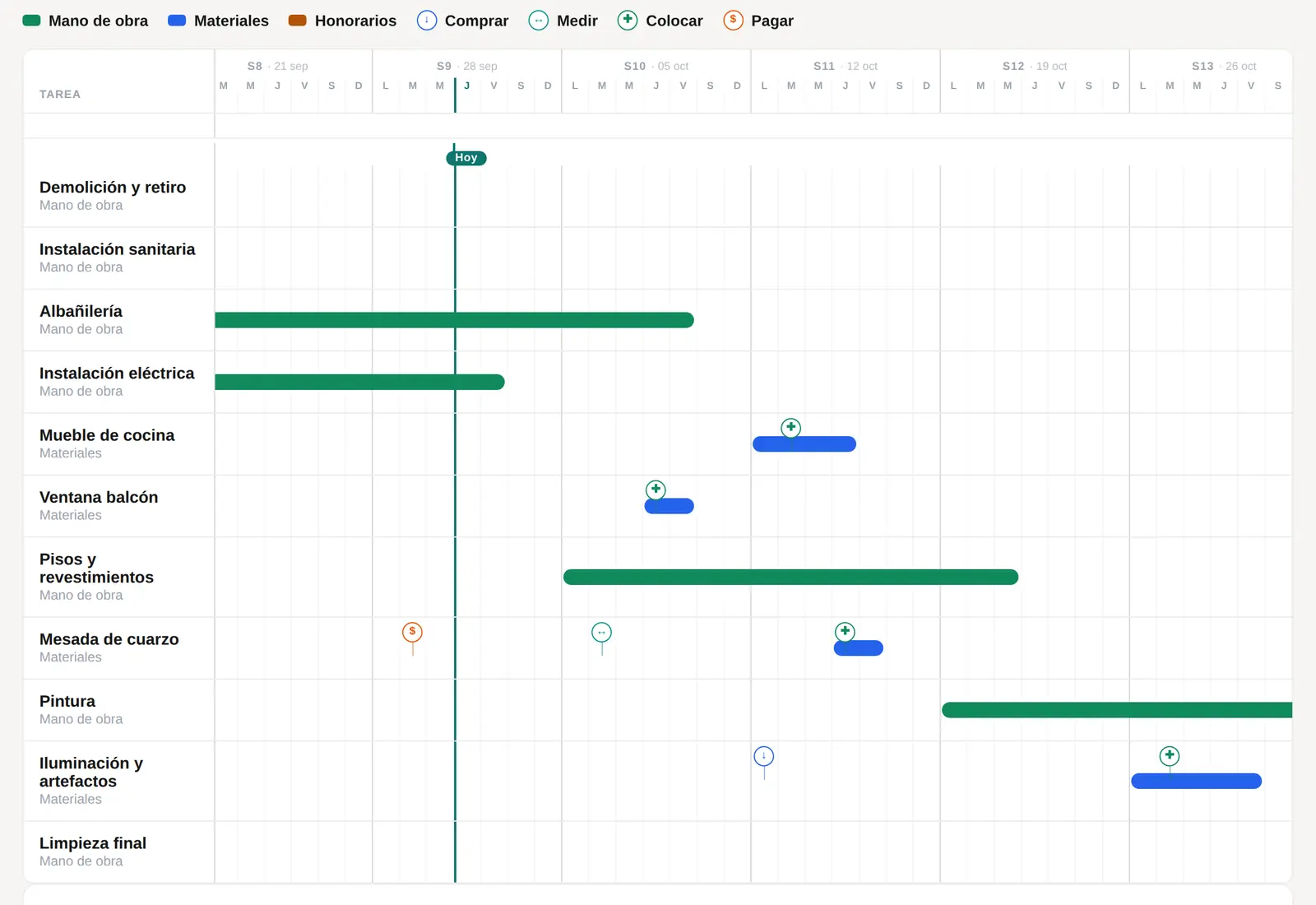Open the Mesada de cuarzo task name
This screenshot has height=905, width=1316.
click(109, 639)
